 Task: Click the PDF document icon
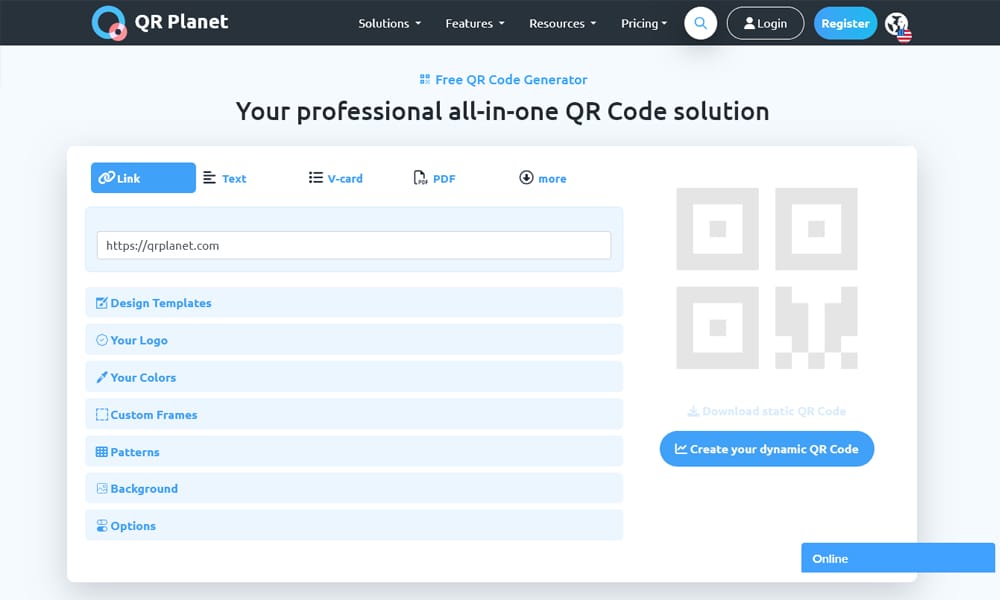[x=419, y=176]
